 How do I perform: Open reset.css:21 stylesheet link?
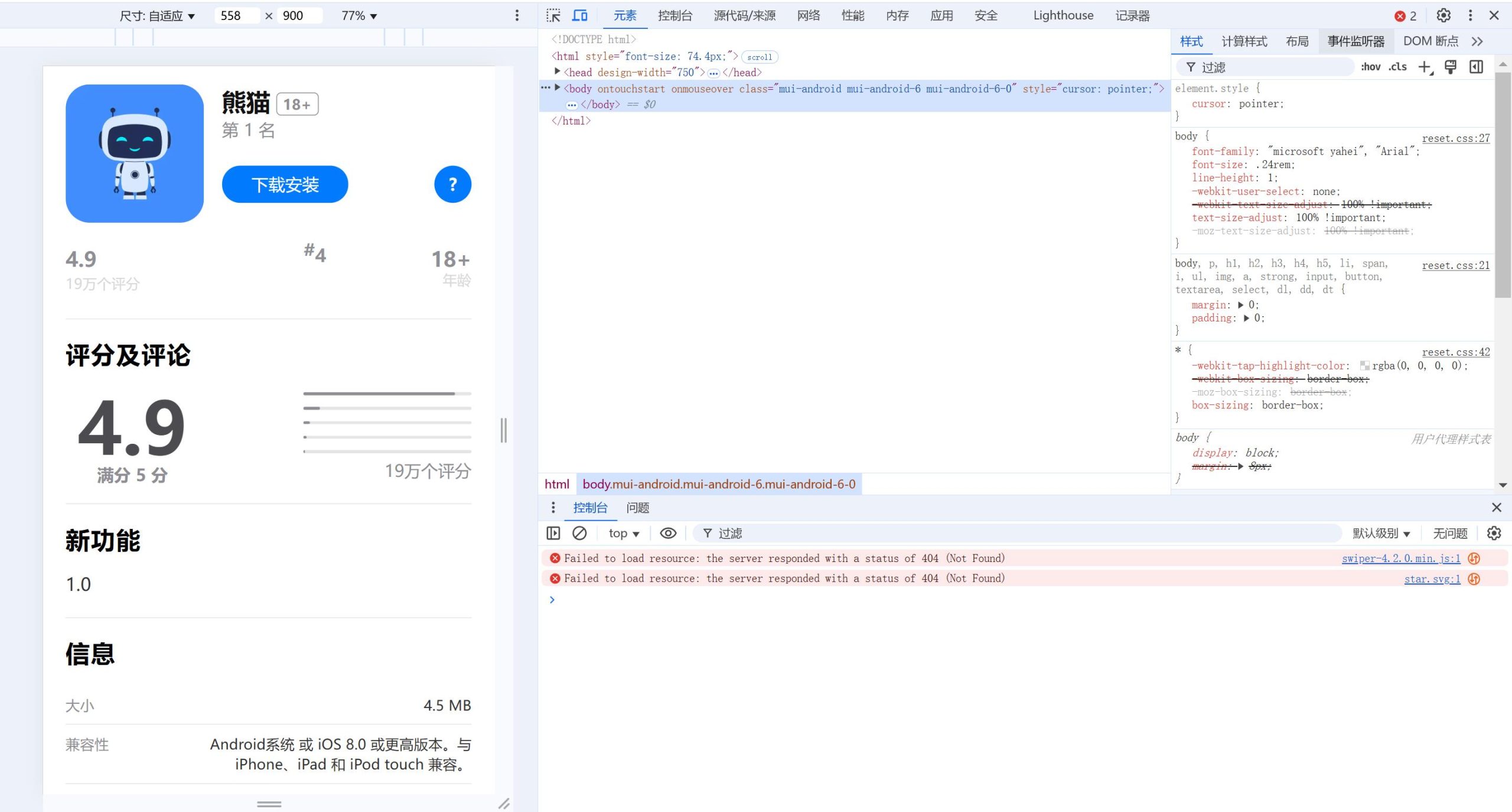coord(1456,265)
